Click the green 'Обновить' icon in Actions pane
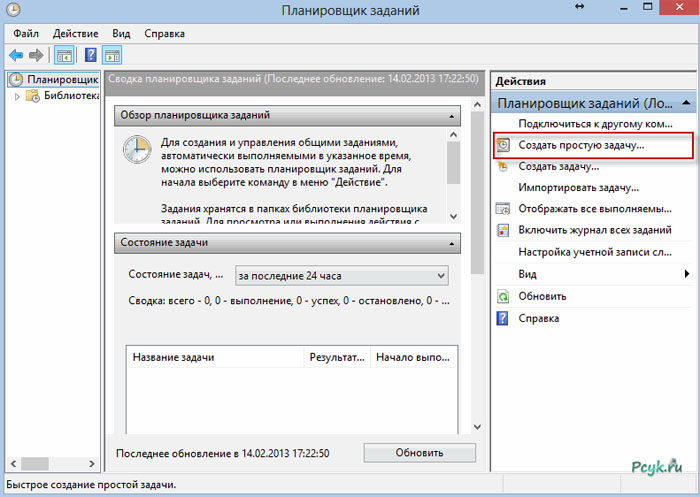This screenshot has height=497, width=700. [504, 297]
